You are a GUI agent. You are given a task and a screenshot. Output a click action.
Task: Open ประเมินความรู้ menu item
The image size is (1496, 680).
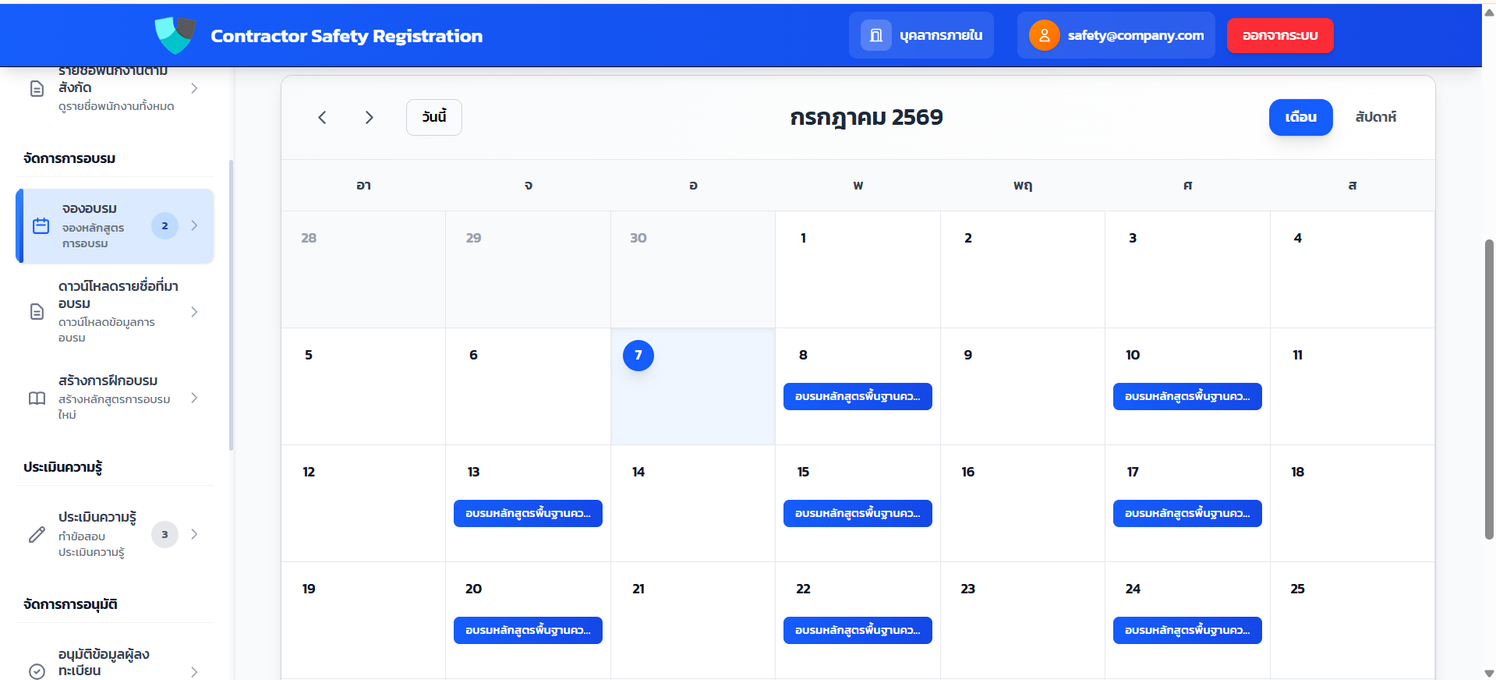pos(115,535)
